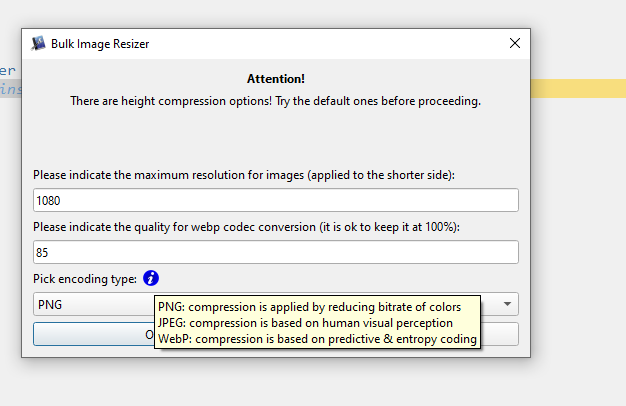
Task: Click the bold Attention! heading
Action: (275, 78)
